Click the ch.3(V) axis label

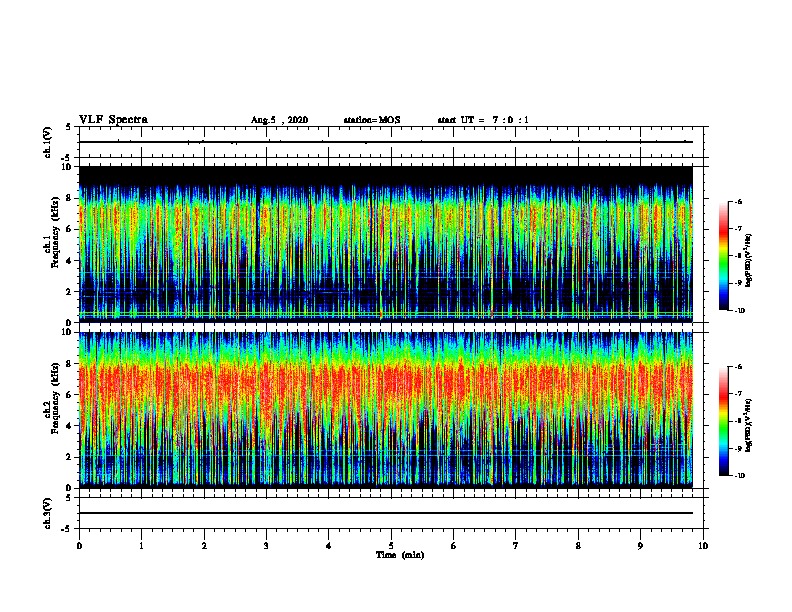[48, 513]
